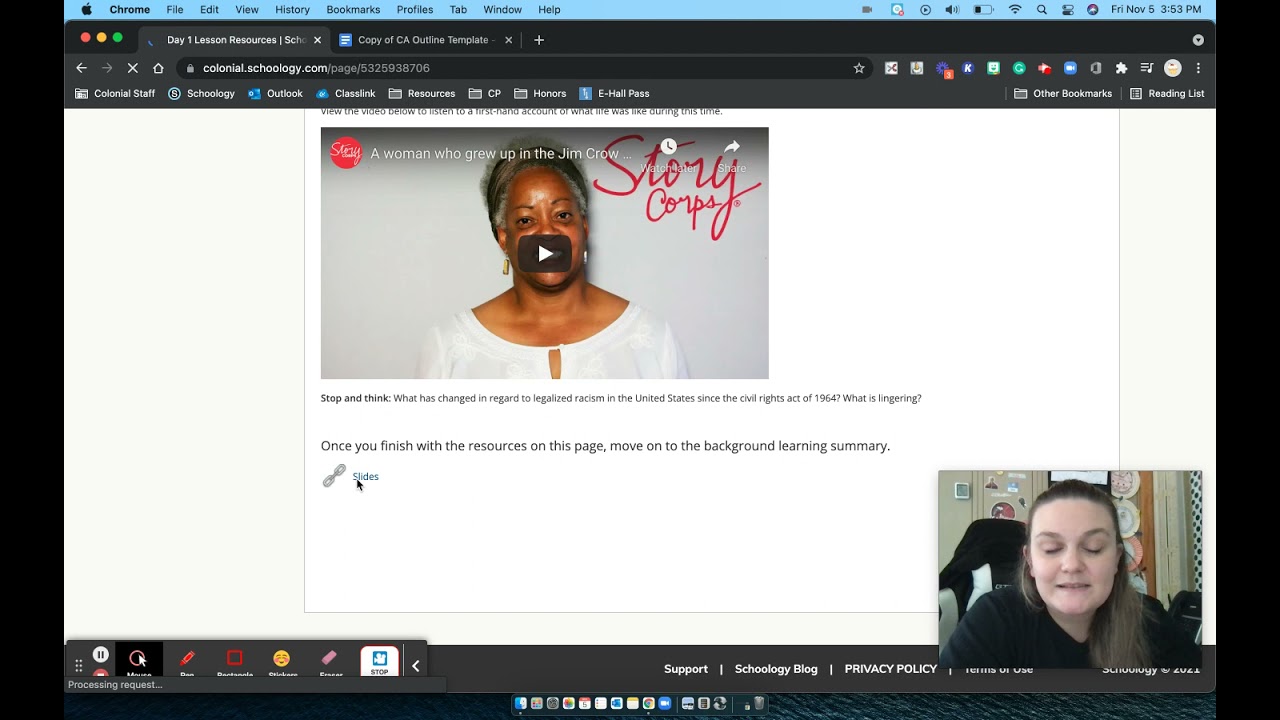Open the Bookmarks menu
Image resolution: width=1280 pixels, height=720 pixels.
[x=353, y=9]
